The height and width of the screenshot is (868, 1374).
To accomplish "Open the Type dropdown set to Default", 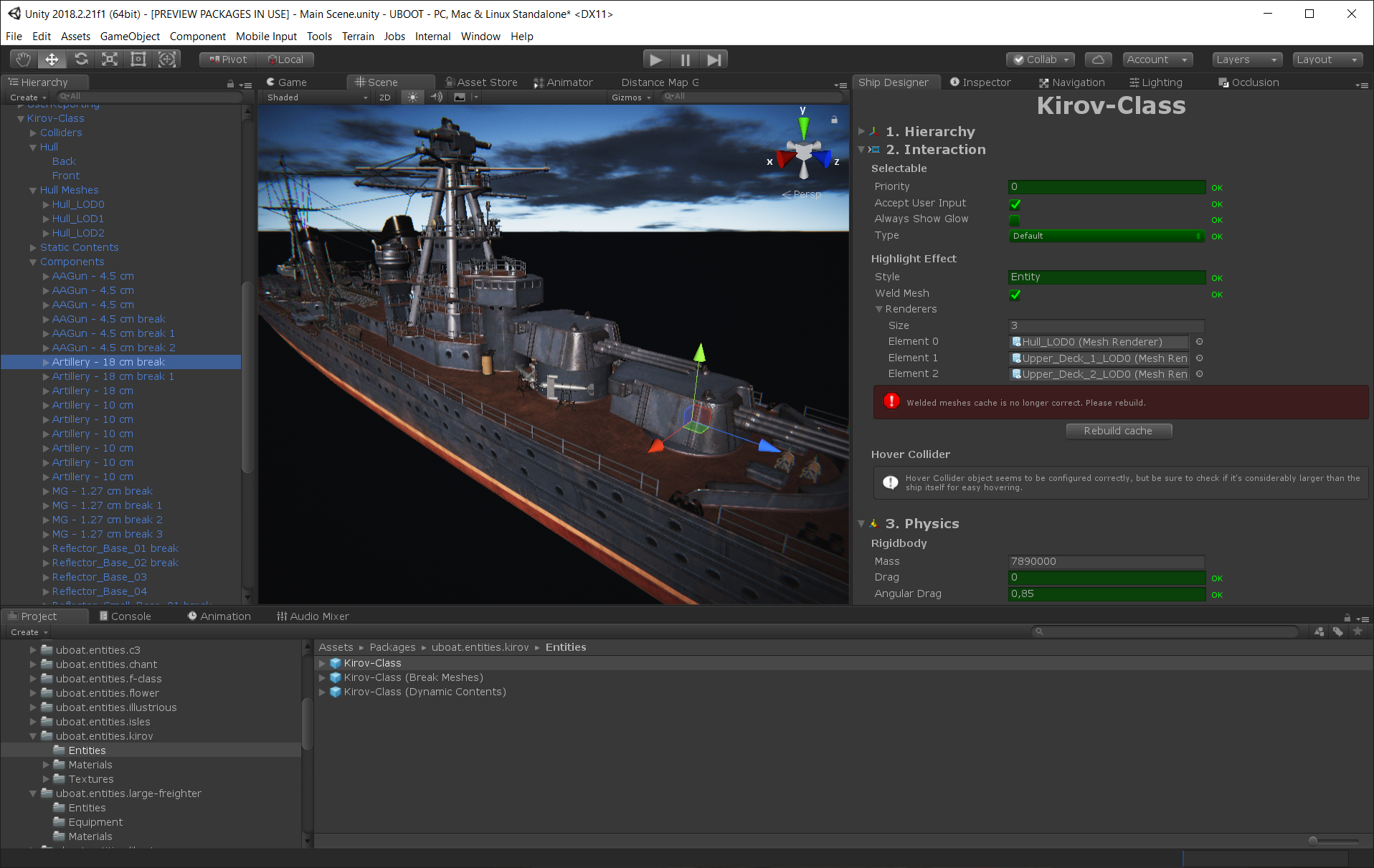I will tap(1106, 236).
